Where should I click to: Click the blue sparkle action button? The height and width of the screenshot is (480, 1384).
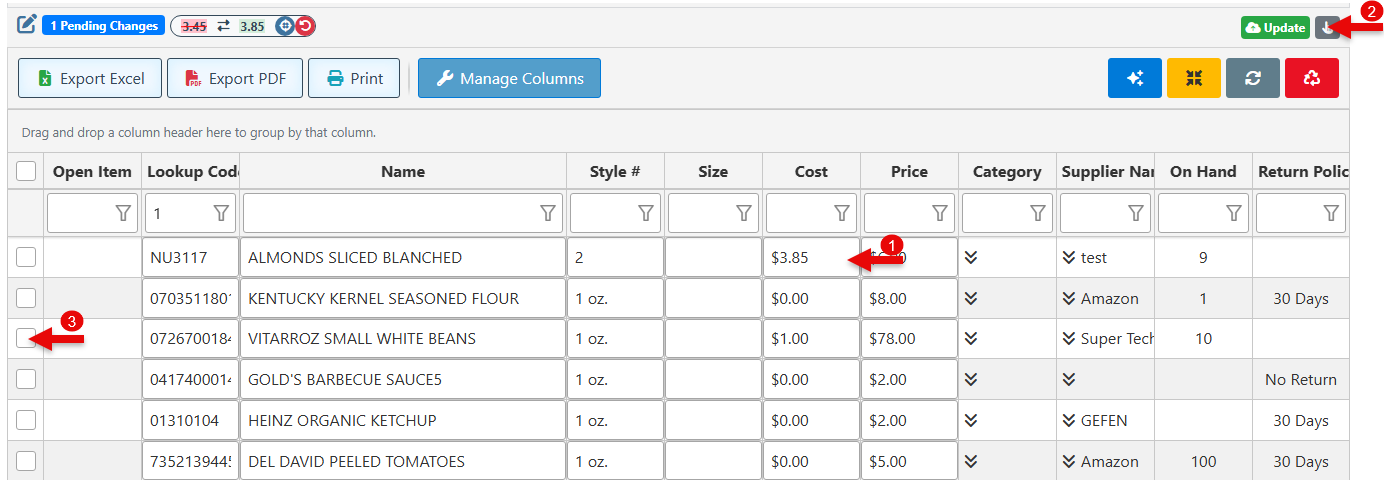pyautogui.click(x=1135, y=78)
